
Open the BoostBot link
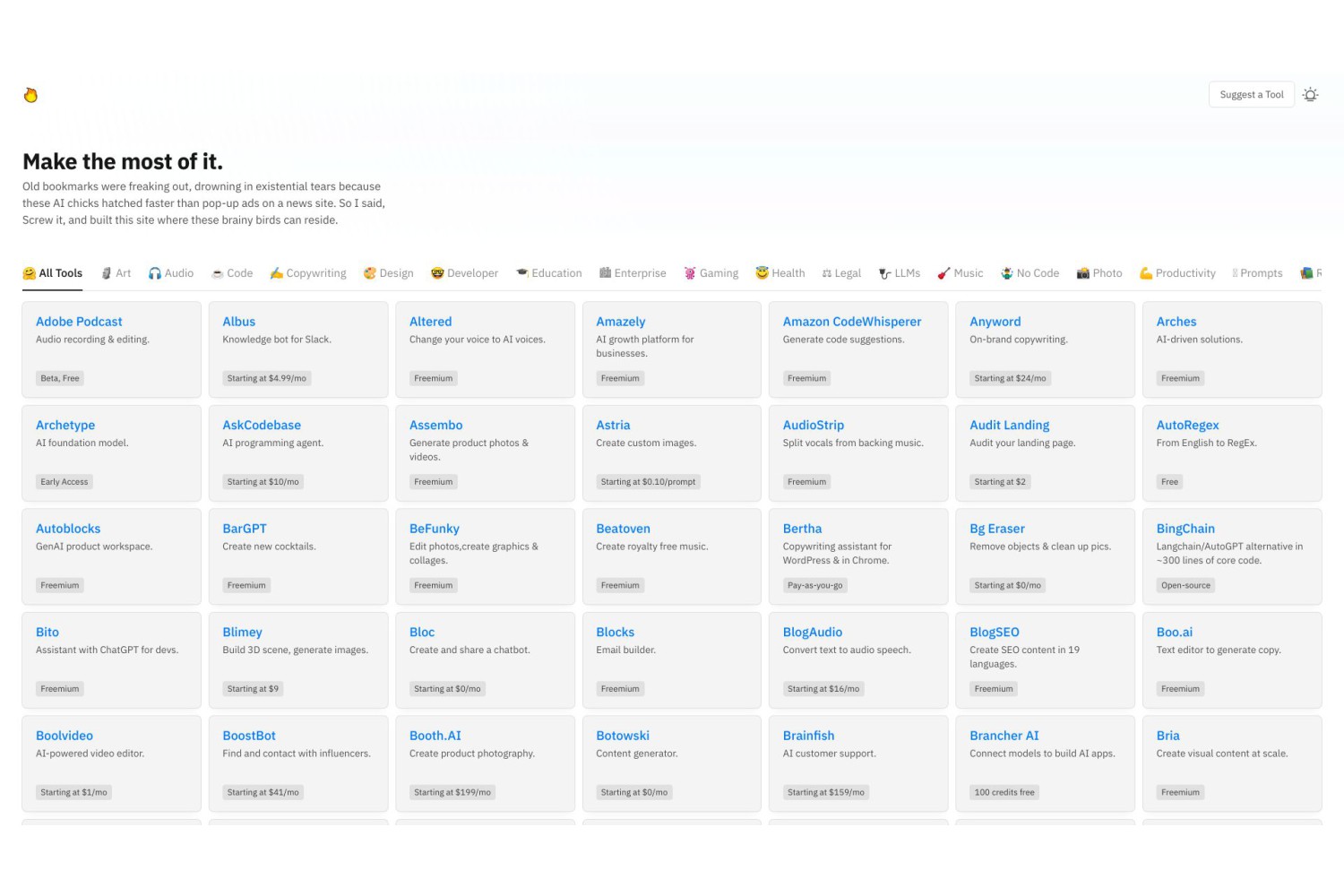coord(249,736)
